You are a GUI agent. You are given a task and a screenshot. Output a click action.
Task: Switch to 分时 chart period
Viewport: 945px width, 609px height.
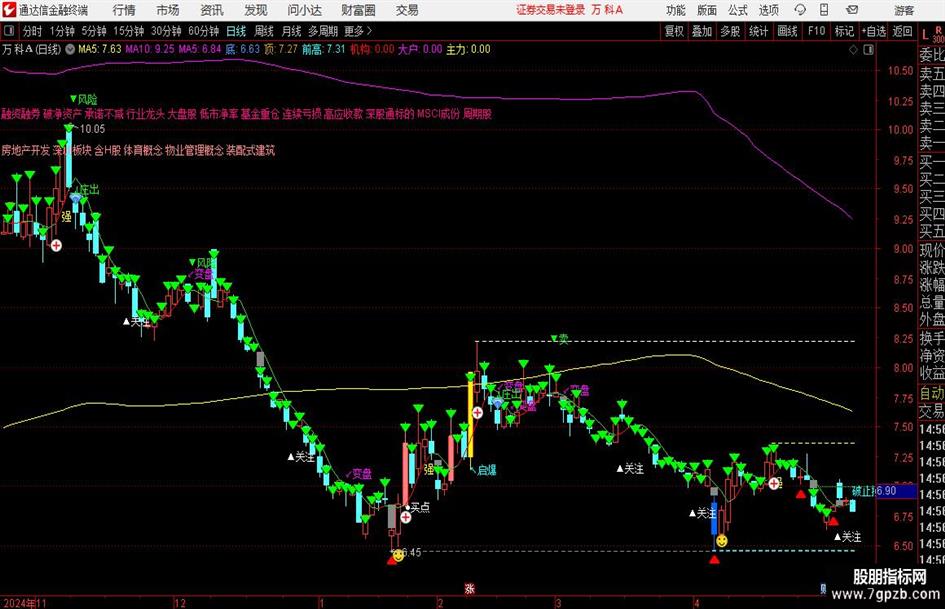[x=32, y=31]
